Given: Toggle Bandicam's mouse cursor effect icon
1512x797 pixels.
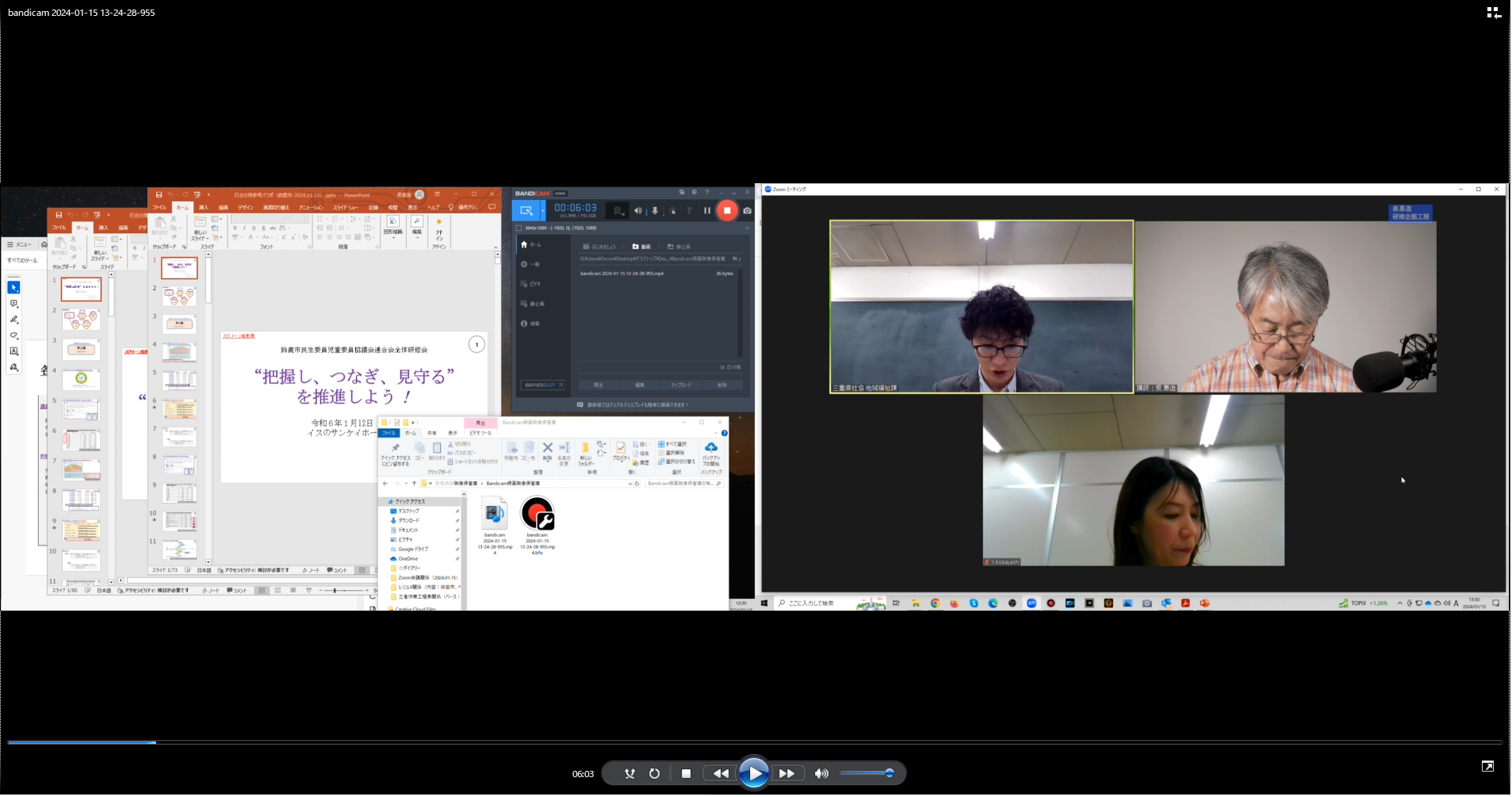Looking at the screenshot, I should point(672,211).
